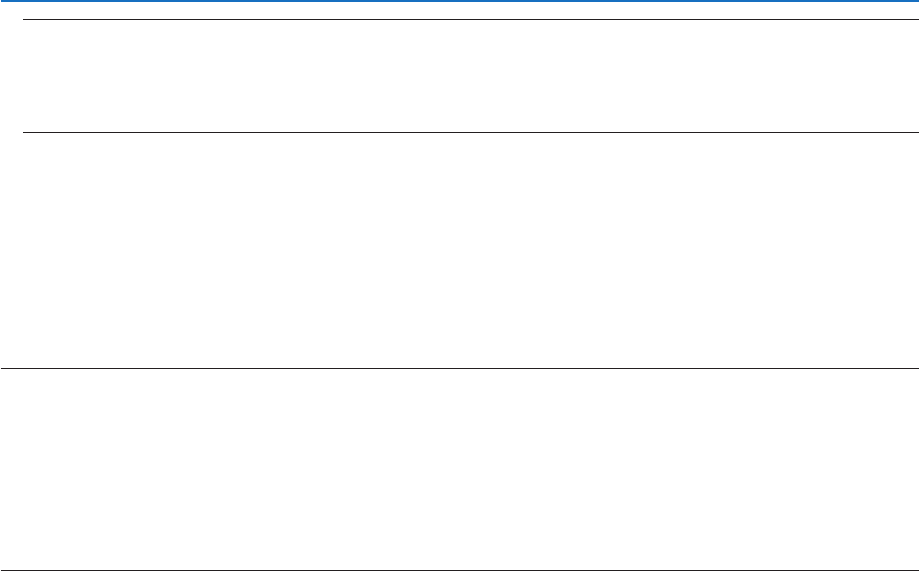Click the right end of the second divider line

(915, 132)
